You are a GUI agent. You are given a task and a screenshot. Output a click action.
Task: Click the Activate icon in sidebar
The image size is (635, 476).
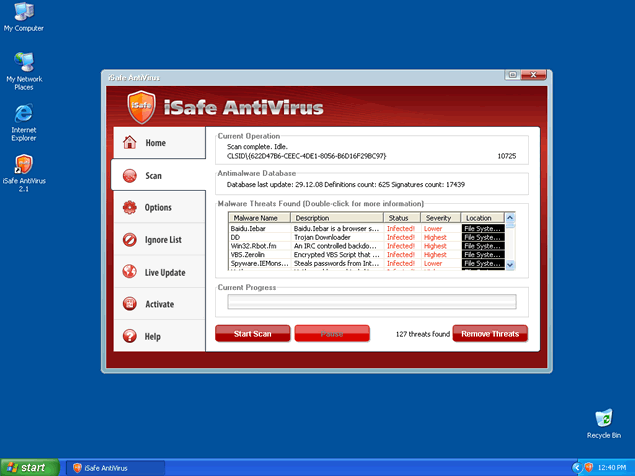[x=129, y=304]
